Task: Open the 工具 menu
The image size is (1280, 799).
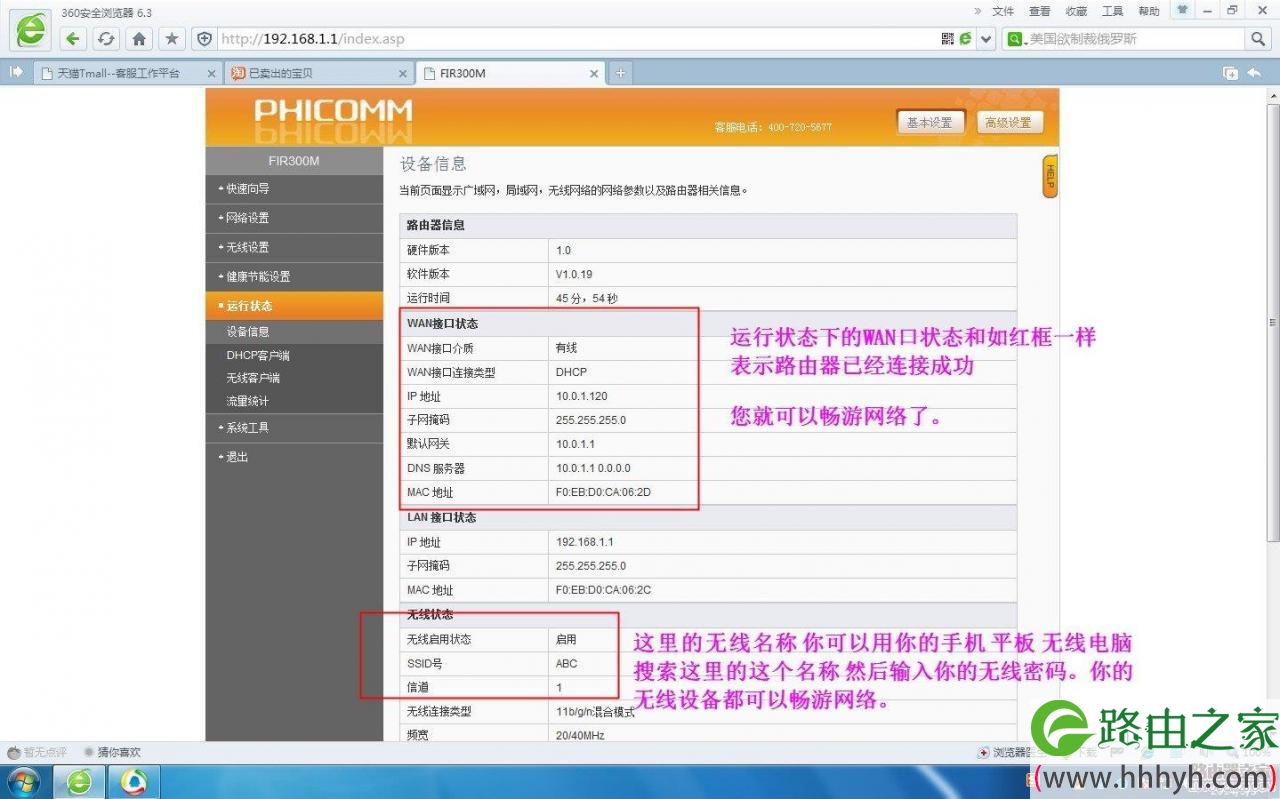Action: click(x=1113, y=11)
